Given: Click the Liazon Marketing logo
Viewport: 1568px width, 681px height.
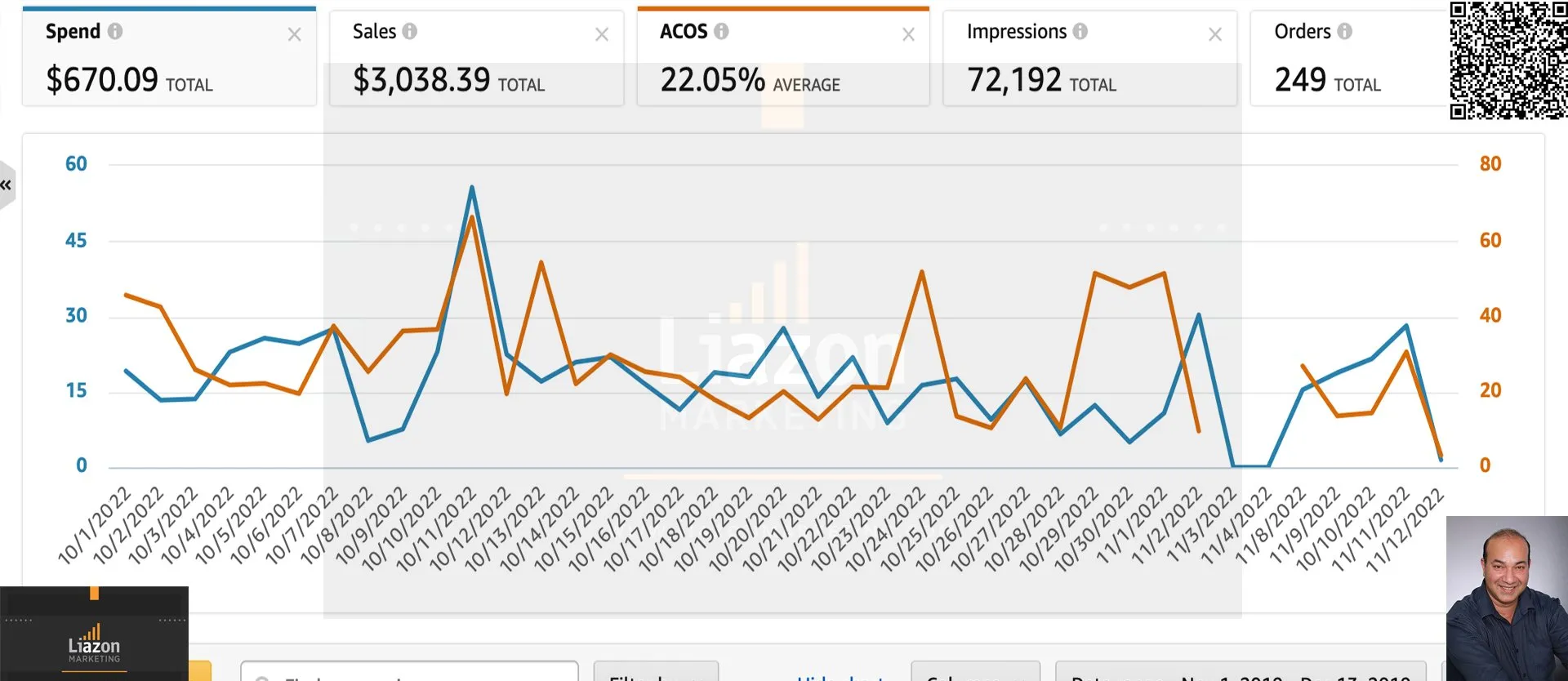Looking at the screenshot, I should click(94, 645).
